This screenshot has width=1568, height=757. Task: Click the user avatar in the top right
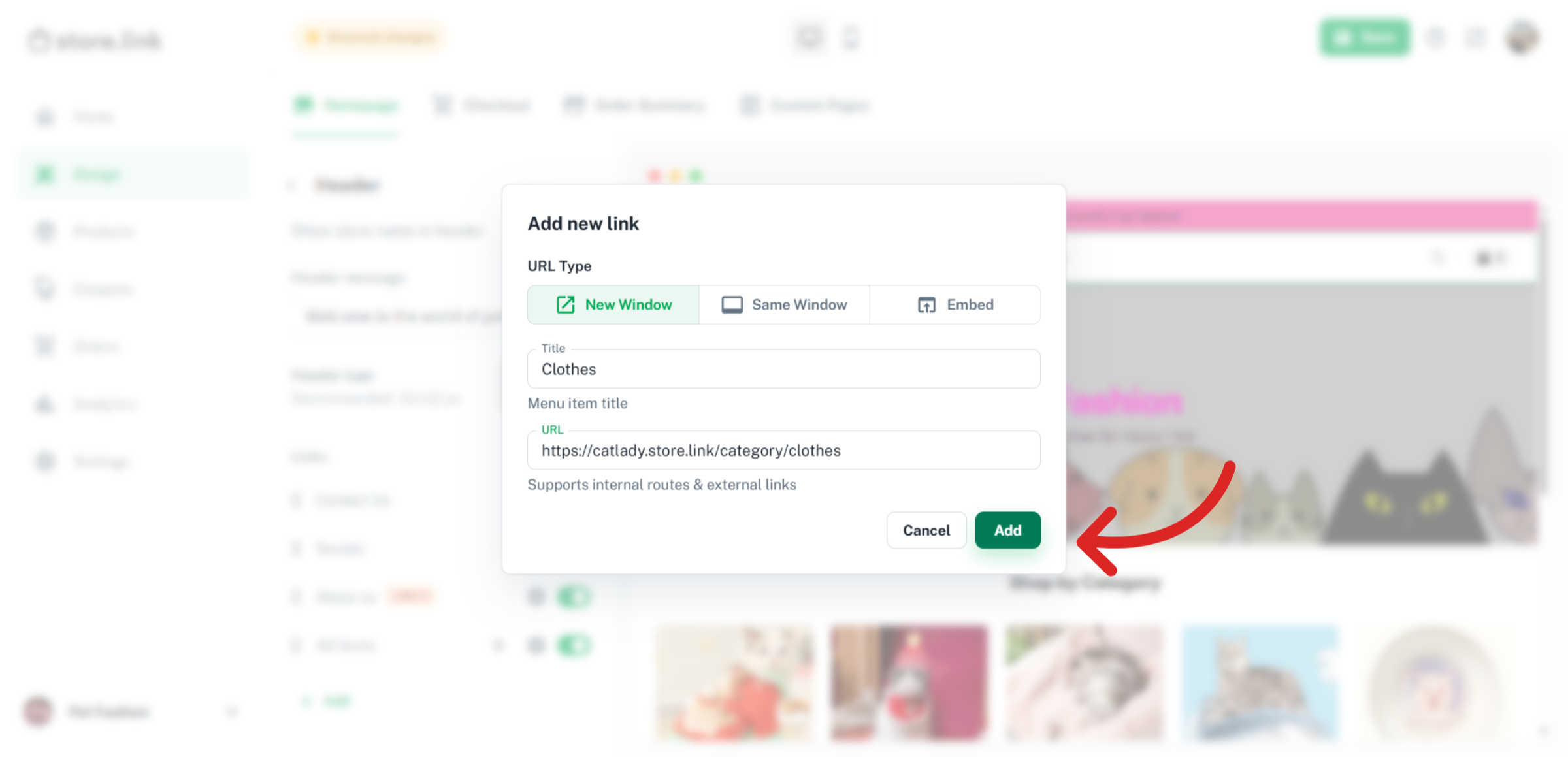tap(1522, 38)
